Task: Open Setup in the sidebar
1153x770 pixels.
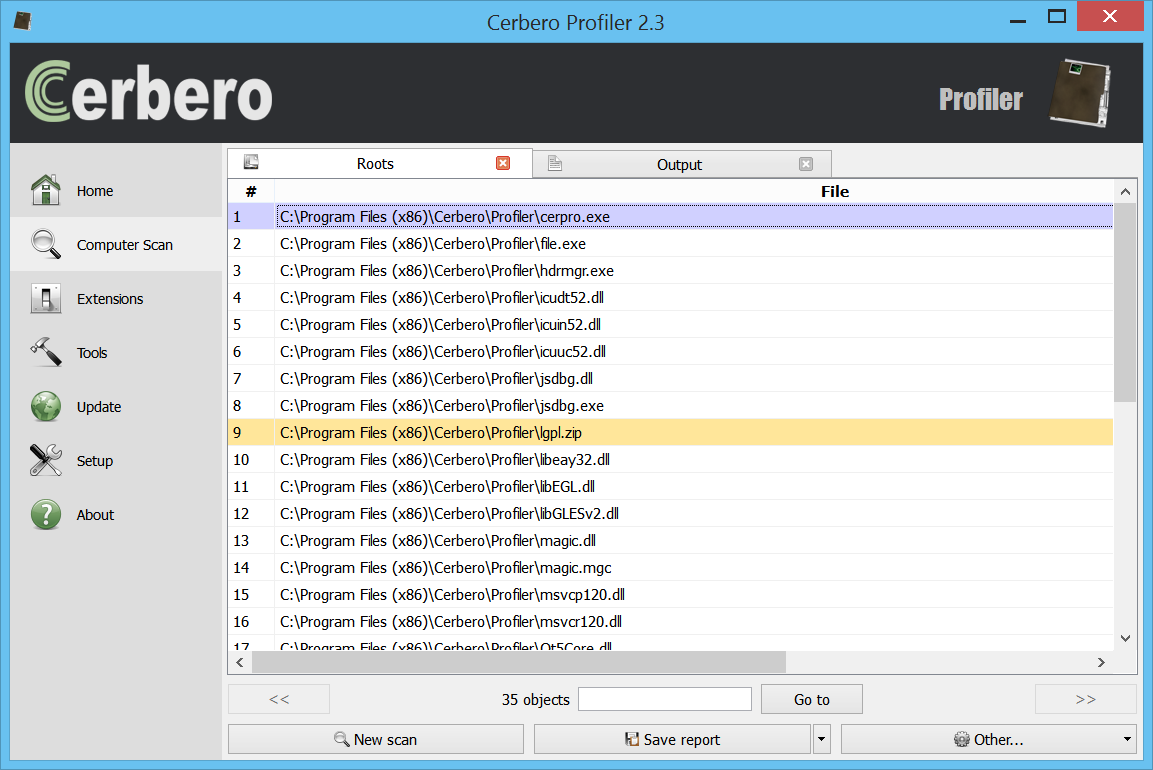Action: coord(116,460)
